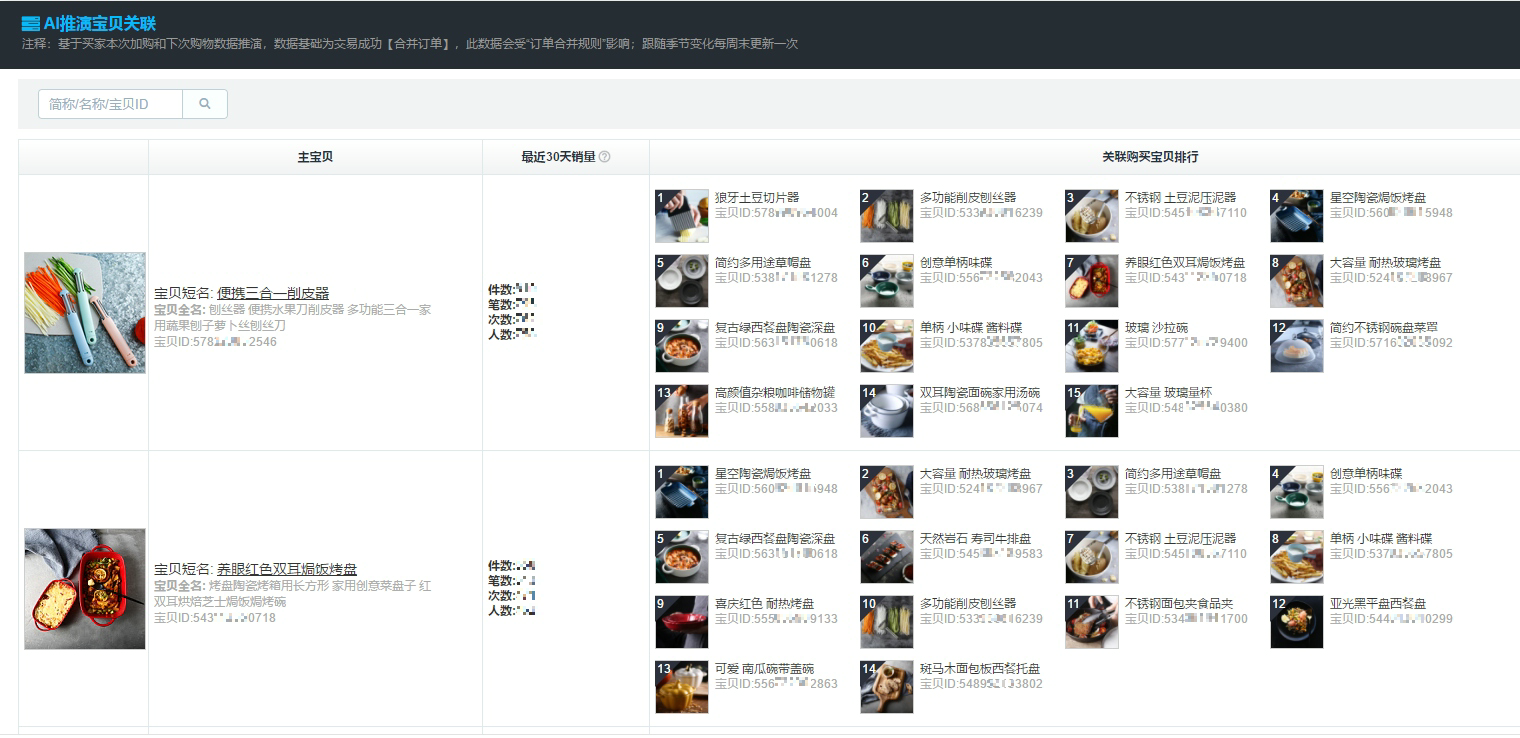Open the 便携三合一削皮器 product link
Image resolution: width=1520 pixels, height=738 pixels.
pos(273,293)
